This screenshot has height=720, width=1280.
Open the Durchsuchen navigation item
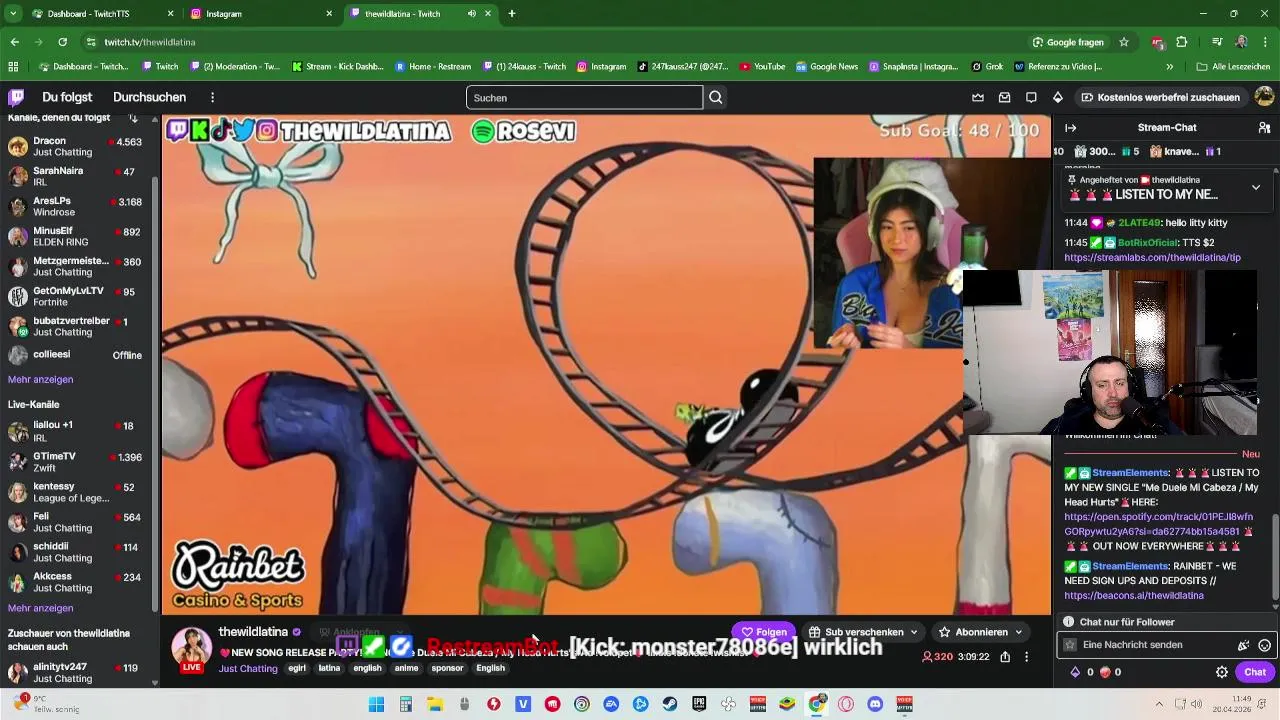(149, 97)
